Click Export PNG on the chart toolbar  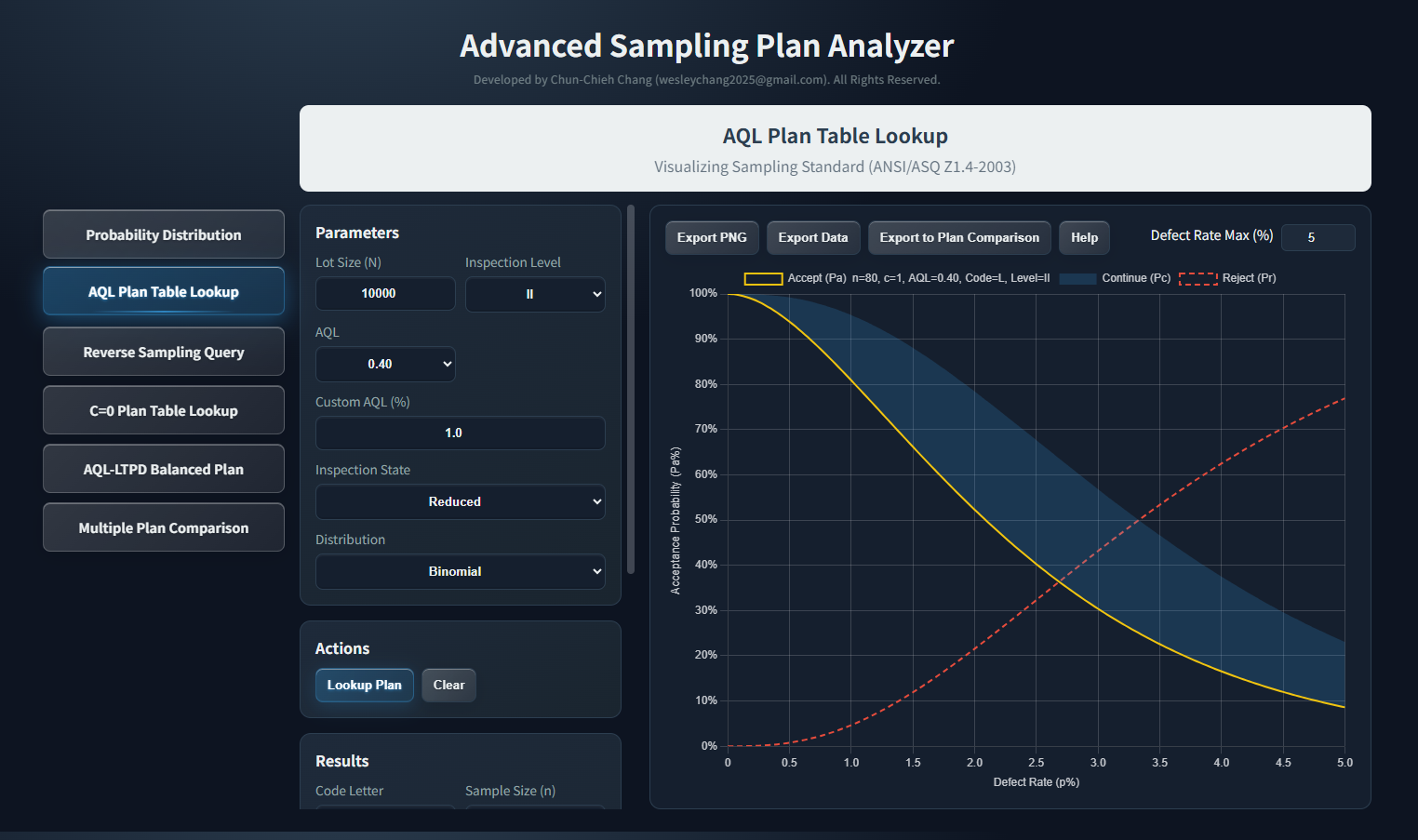pyautogui.click(x=712, y=237)
